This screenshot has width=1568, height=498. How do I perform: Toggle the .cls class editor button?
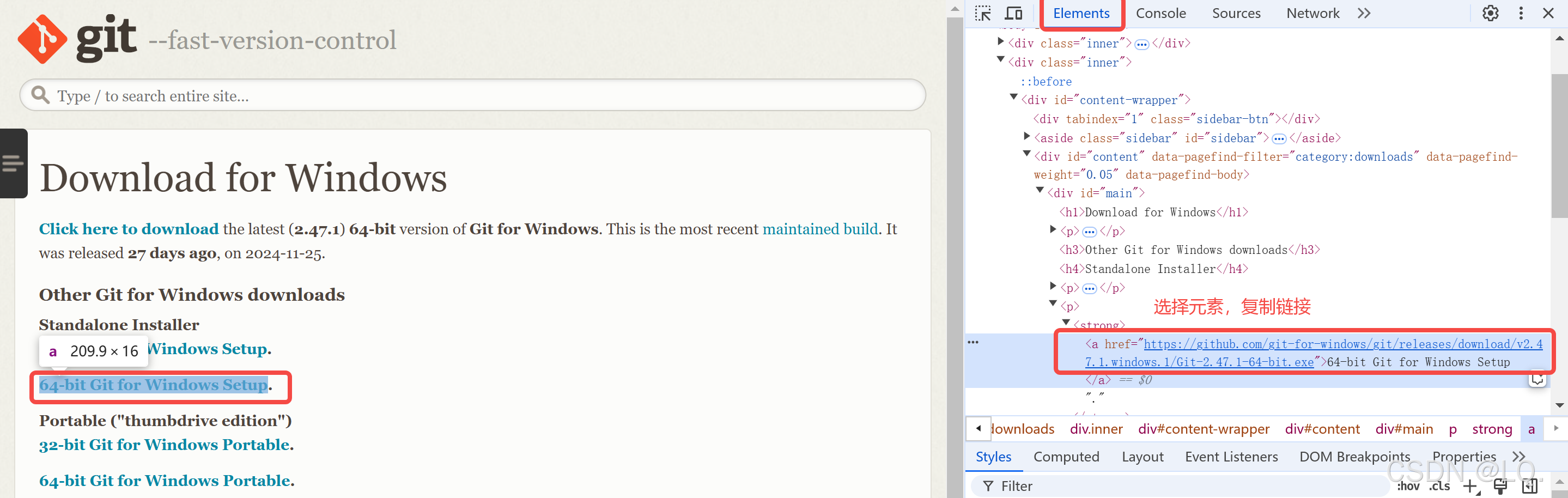click(1439, 486)
